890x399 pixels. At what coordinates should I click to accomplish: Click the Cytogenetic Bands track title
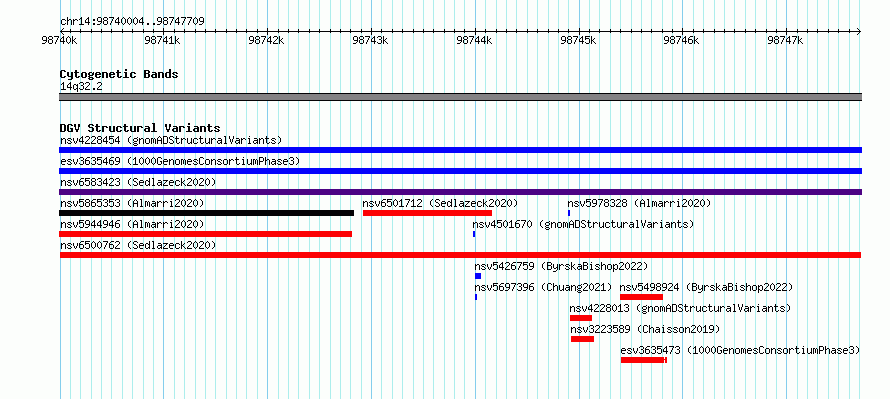[119, 74]
